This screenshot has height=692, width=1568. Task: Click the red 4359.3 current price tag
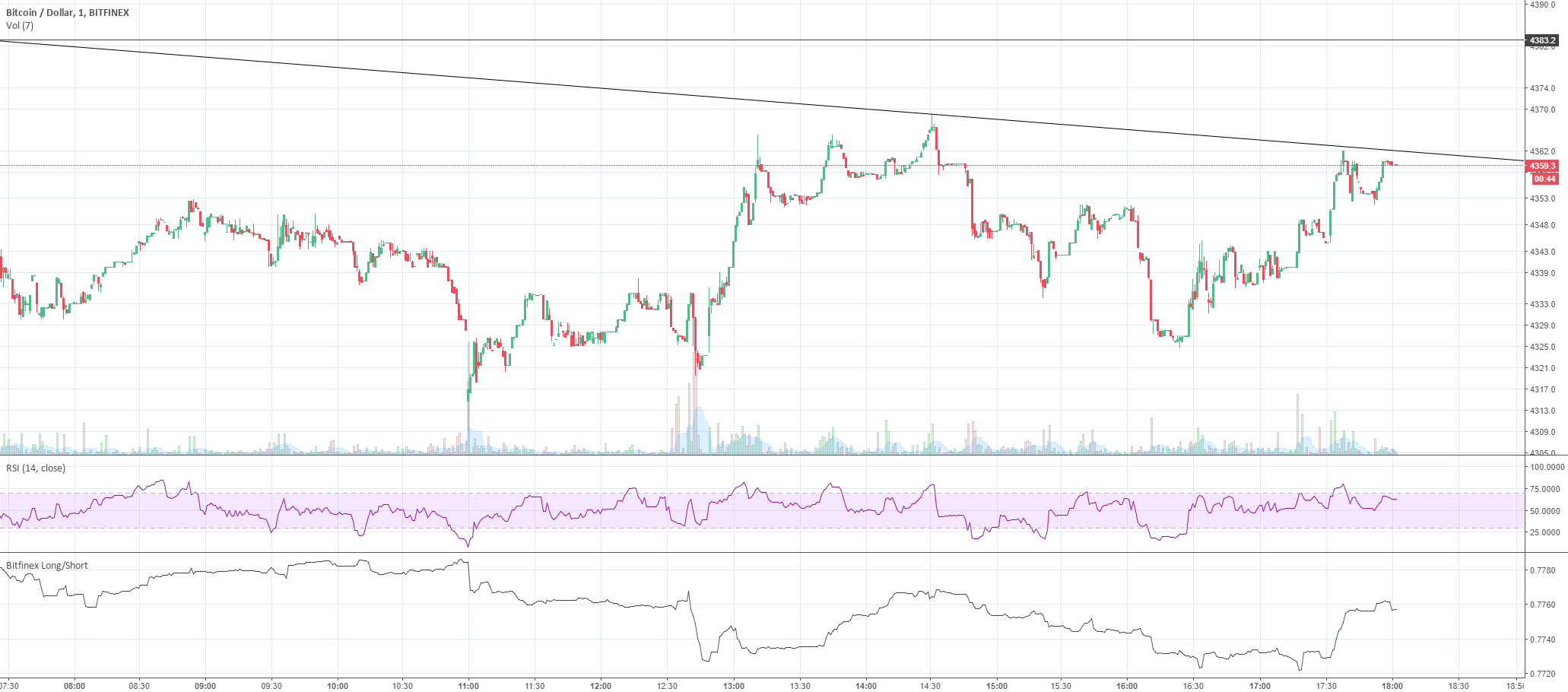(1543, 166)
